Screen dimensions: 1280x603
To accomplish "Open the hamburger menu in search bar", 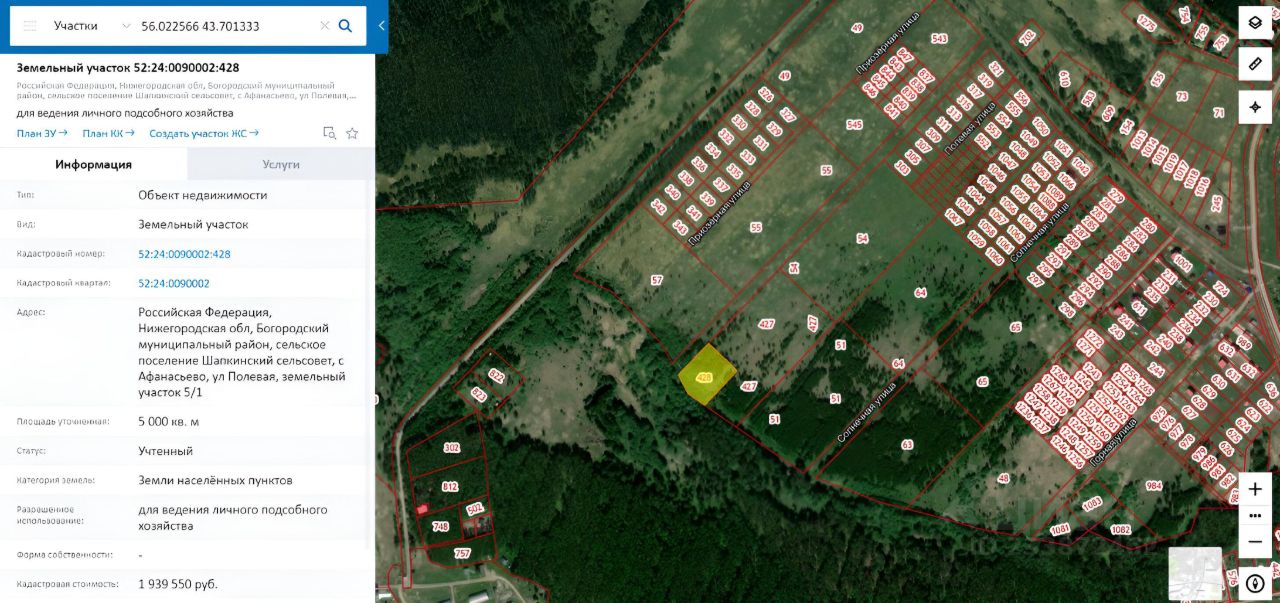I will (31, 26).
